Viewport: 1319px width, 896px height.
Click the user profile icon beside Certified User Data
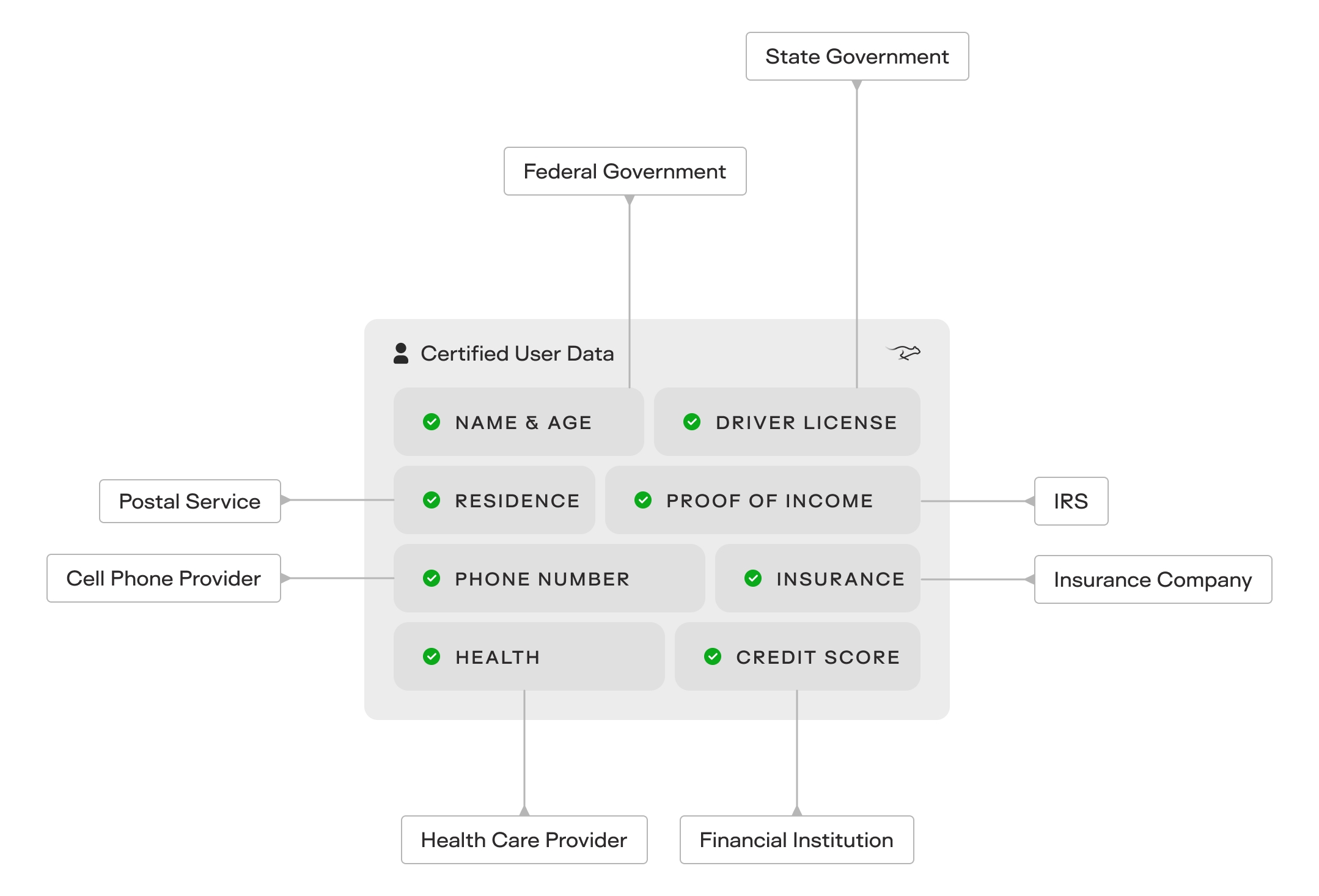[x=401, y=353]
